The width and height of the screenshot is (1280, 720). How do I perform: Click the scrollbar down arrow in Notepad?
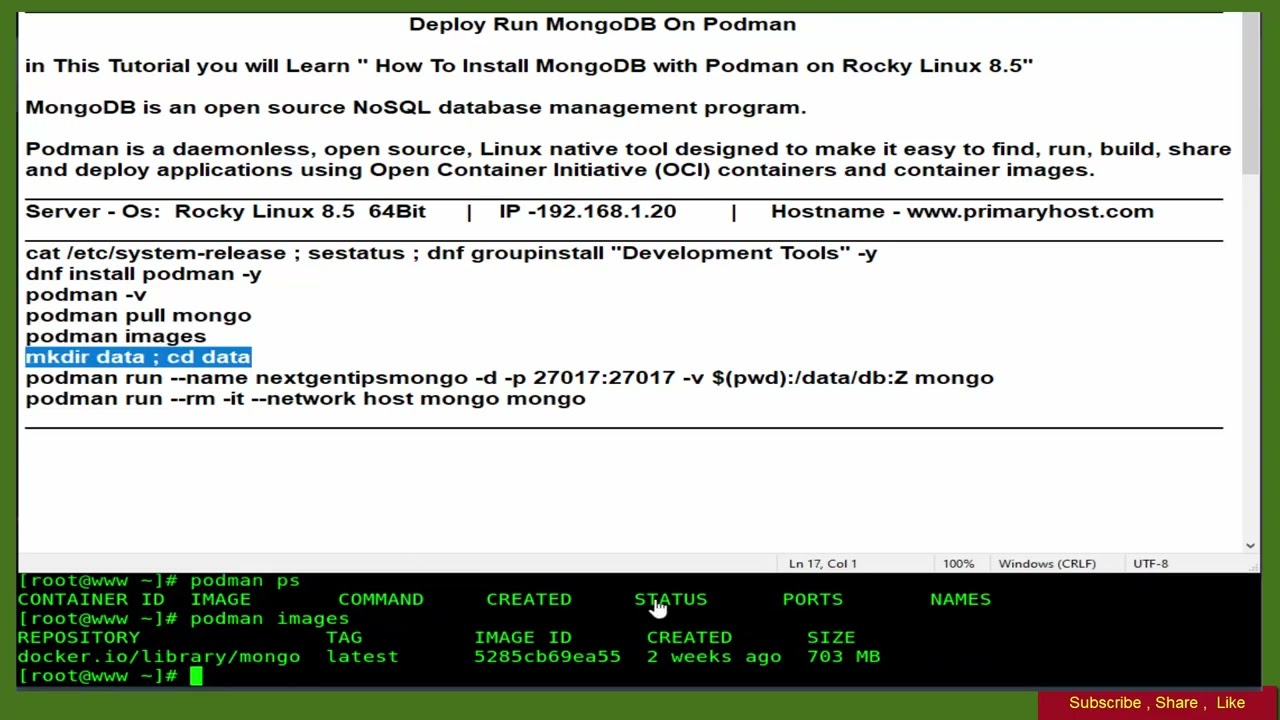[1250, 545]
